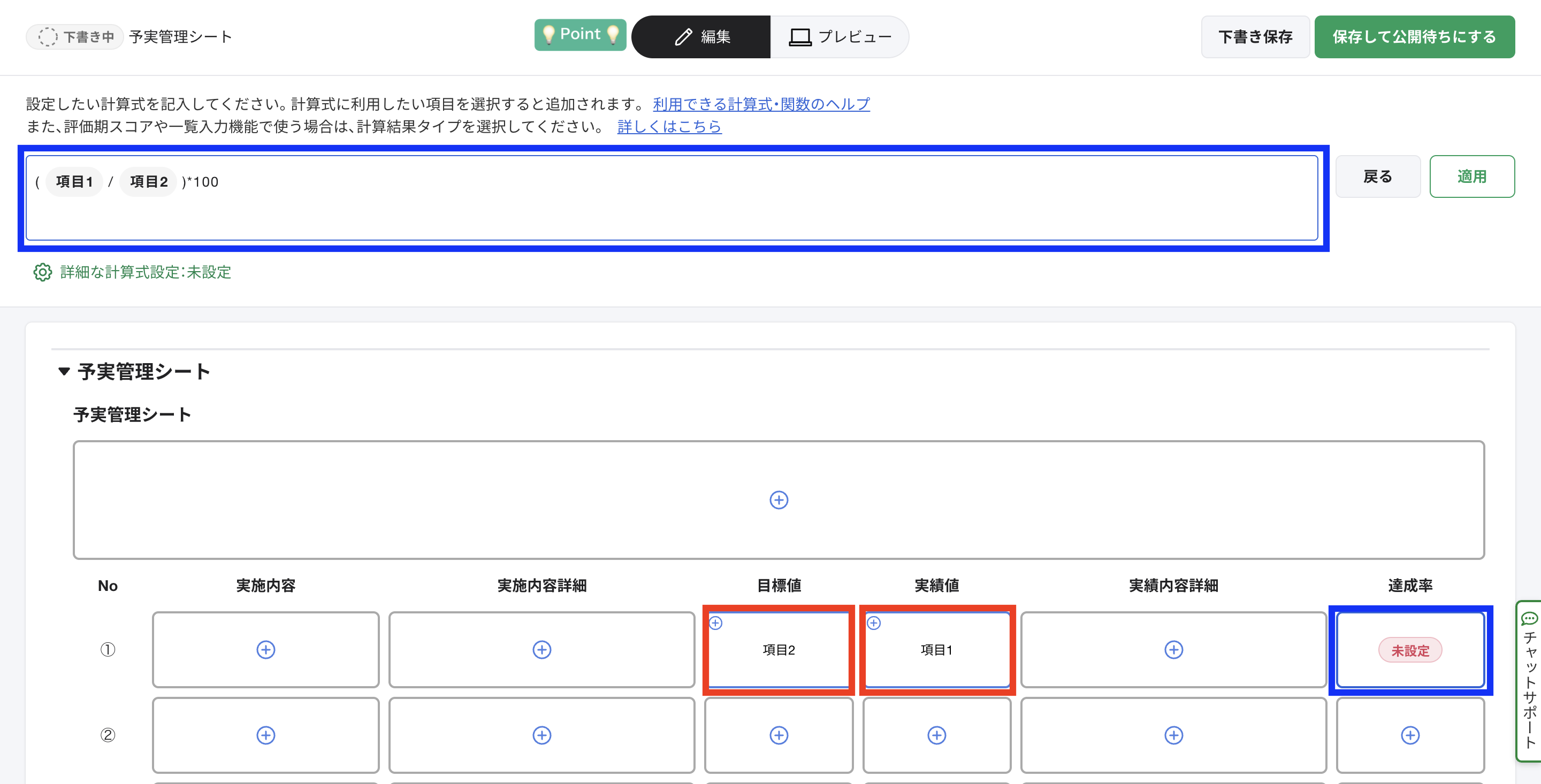Click plus icon in row ② 実施内容
Screen dimensions: 1541x784
265,735
